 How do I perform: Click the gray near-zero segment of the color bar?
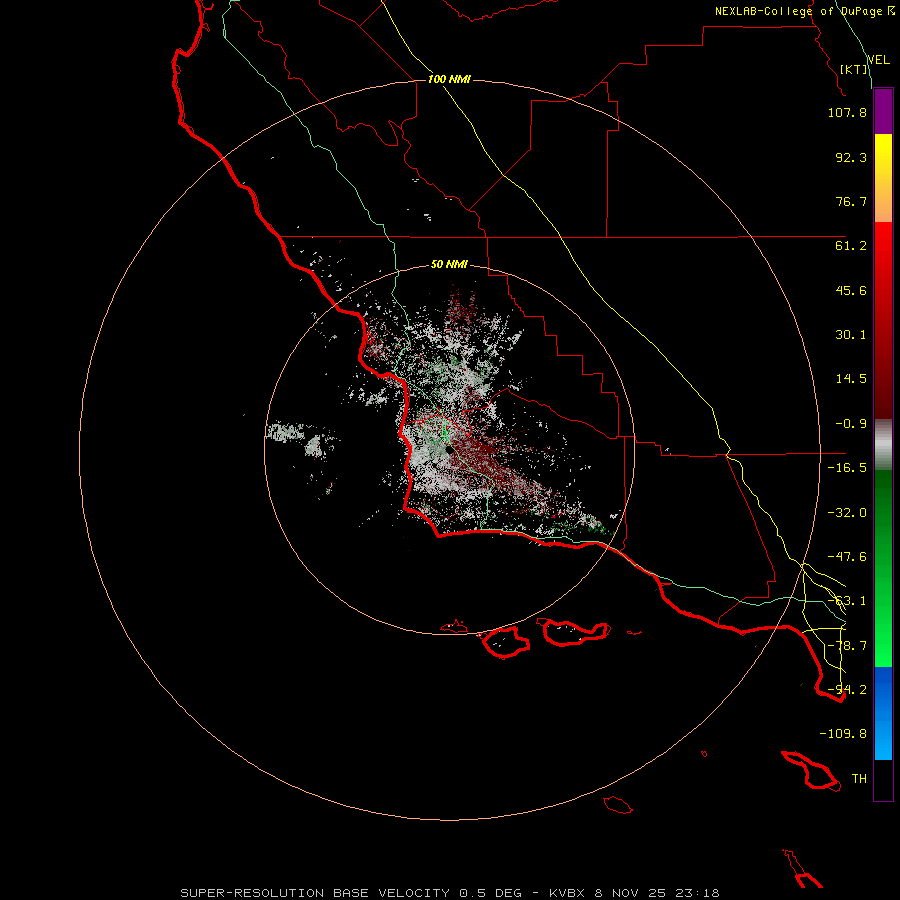[x=883, y=444]
